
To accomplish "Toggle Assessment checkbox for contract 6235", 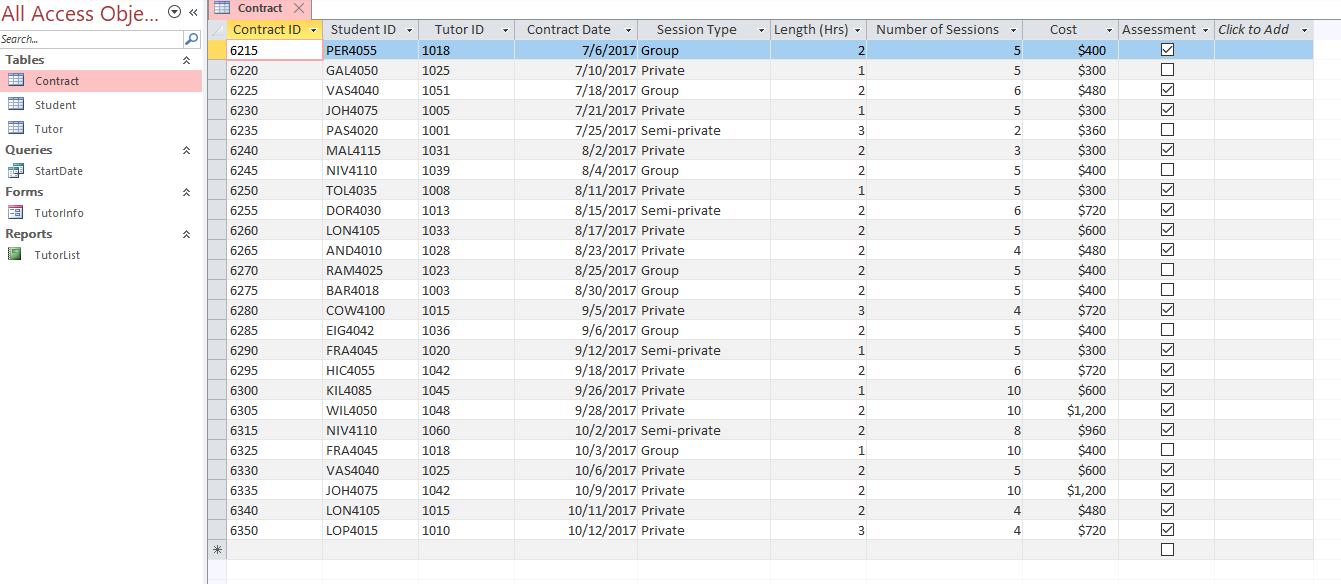I will coord(1167,130).
